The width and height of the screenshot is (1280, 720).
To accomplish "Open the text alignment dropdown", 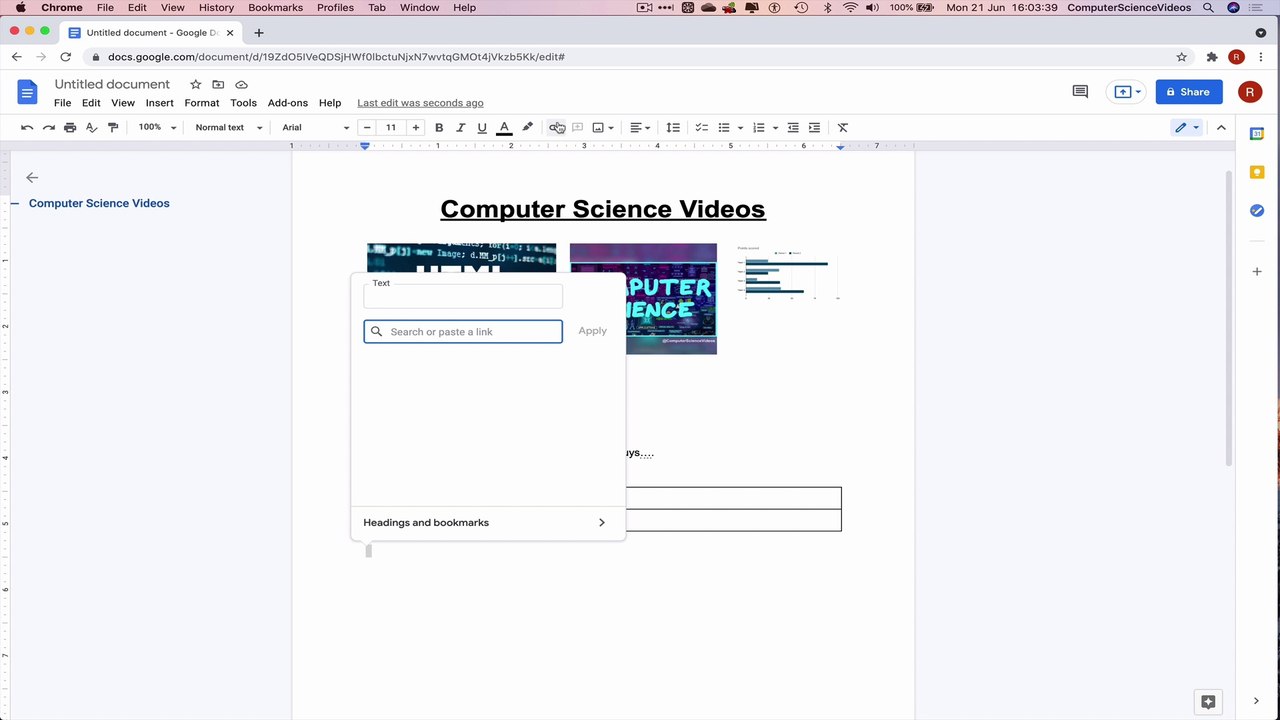I will click(x=640, y=127).
